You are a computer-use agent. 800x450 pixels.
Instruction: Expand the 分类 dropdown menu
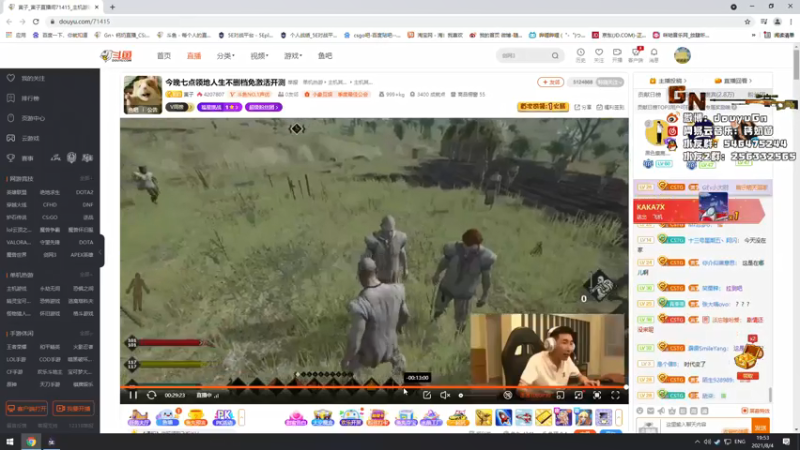tap(226, 56)
